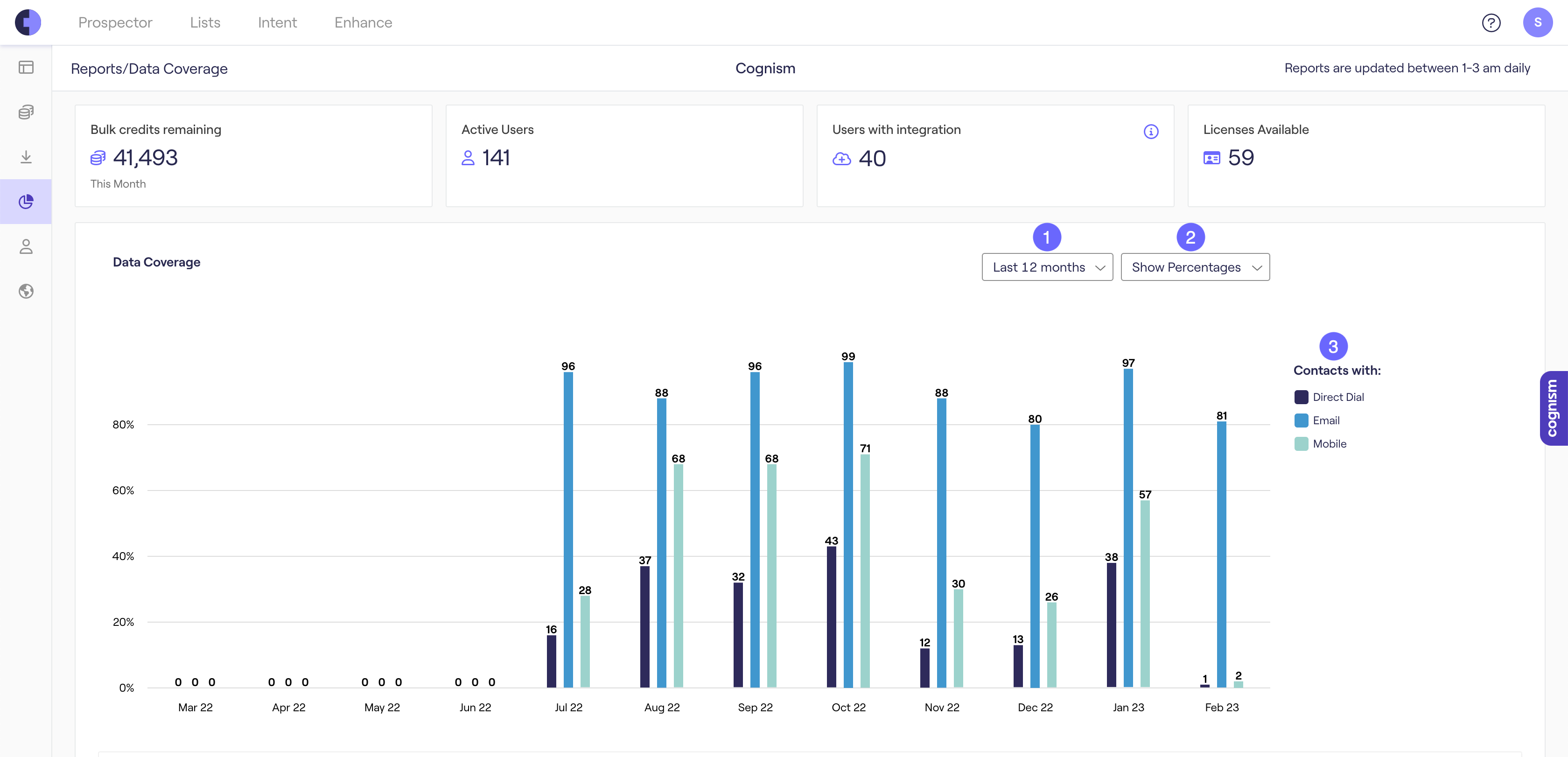Screen dimensions: 1568x757
Task: Open the globe sidebar icon
Action: tap(26, 292)
